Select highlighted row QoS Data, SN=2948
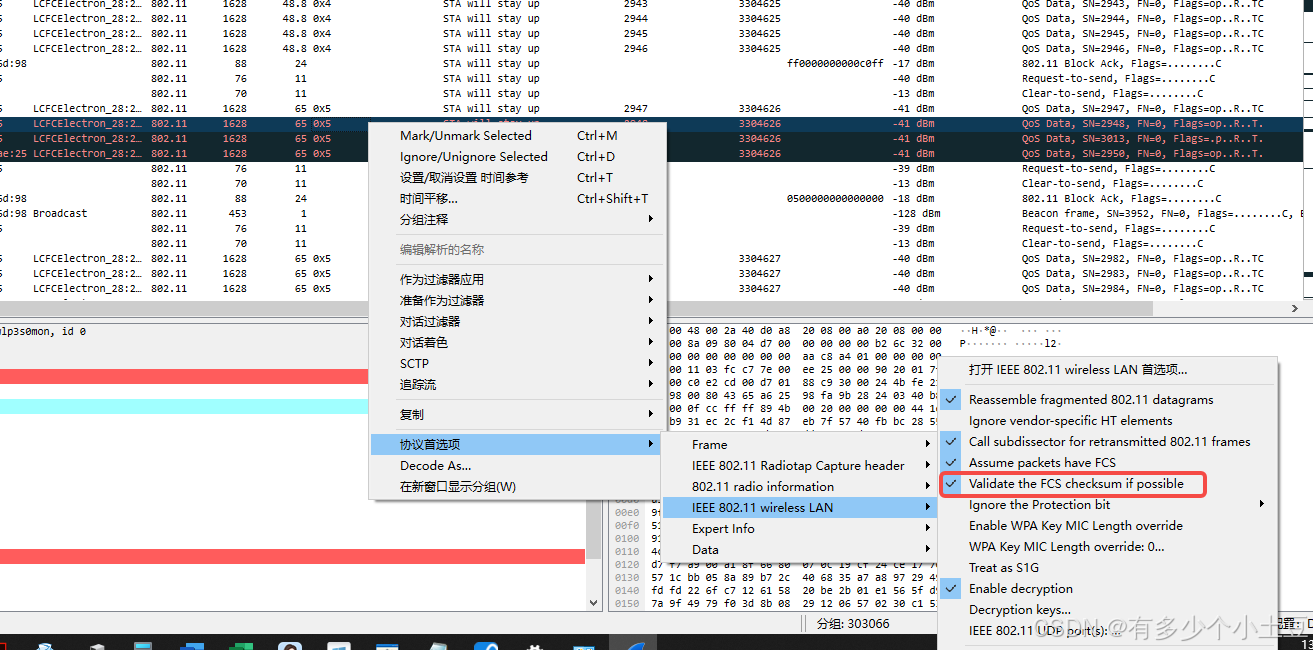Viewport: 1313px width, 650px height. point(652,124)
